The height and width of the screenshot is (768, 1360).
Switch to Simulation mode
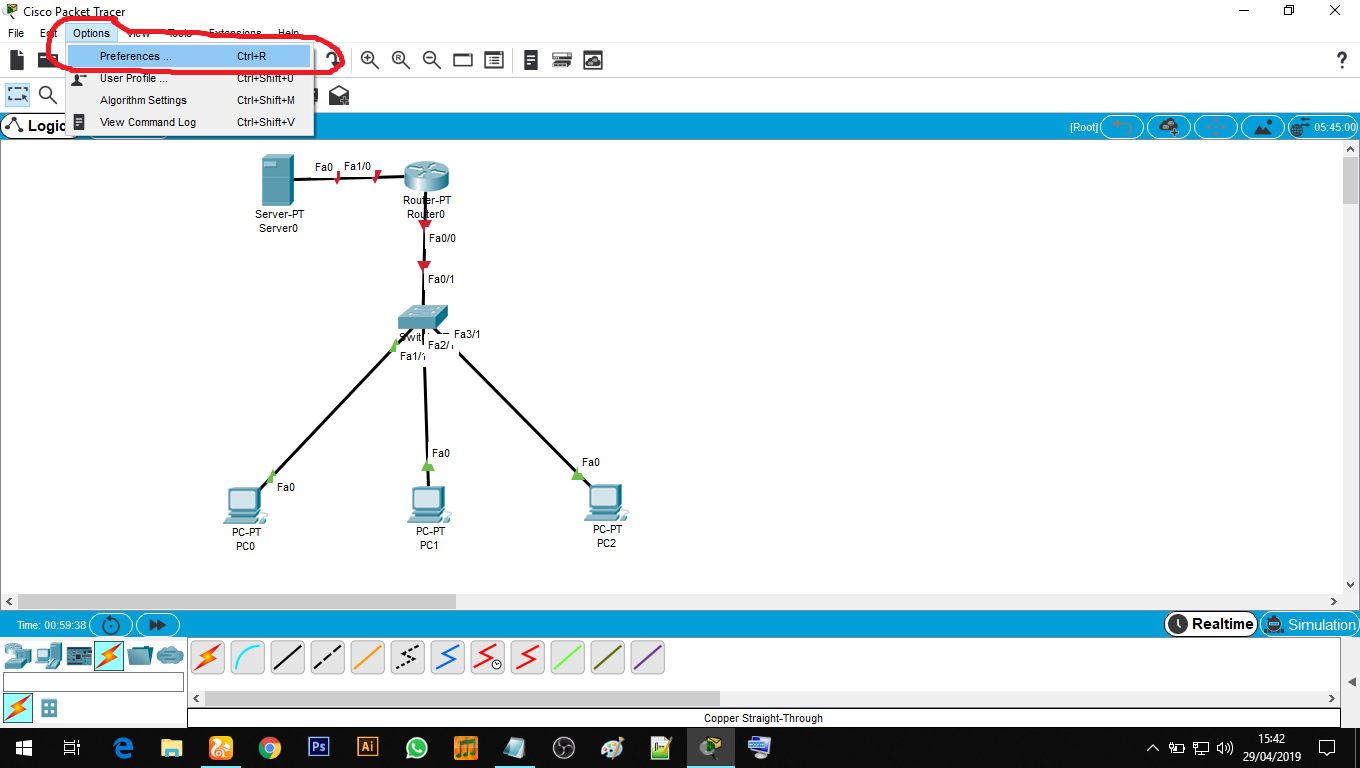click(1309, 624)
